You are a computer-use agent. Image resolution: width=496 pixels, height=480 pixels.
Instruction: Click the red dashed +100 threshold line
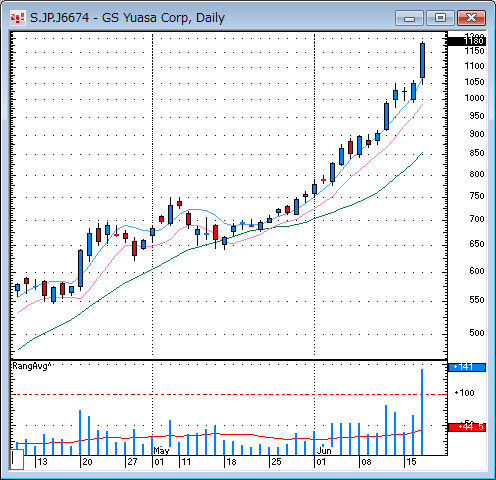click(229, 394)
